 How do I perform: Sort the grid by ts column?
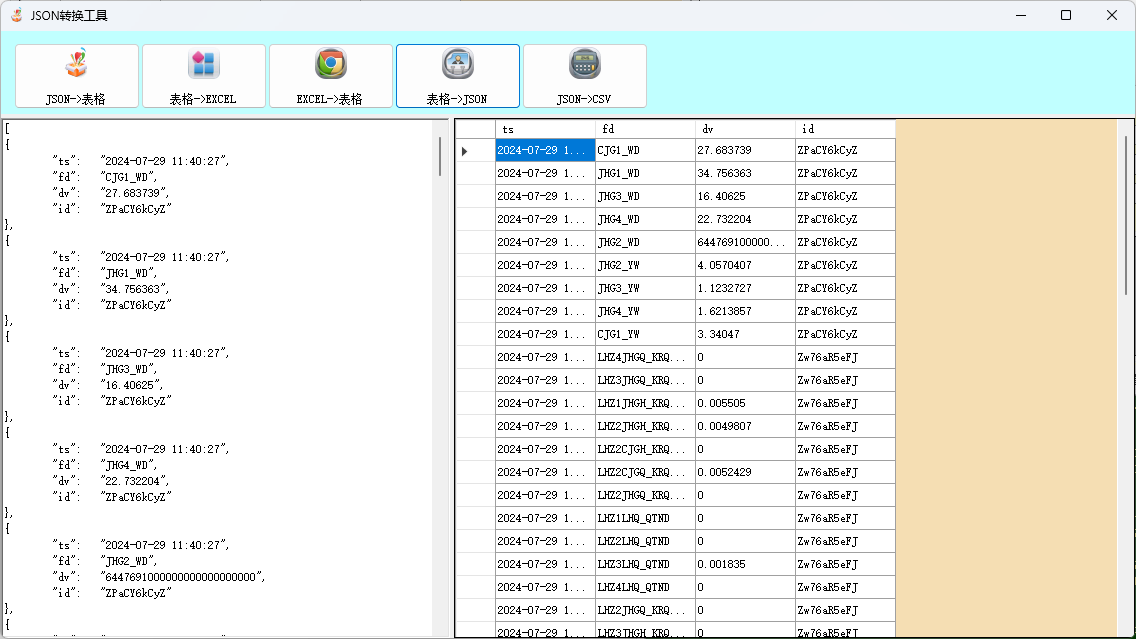(545, 129)
